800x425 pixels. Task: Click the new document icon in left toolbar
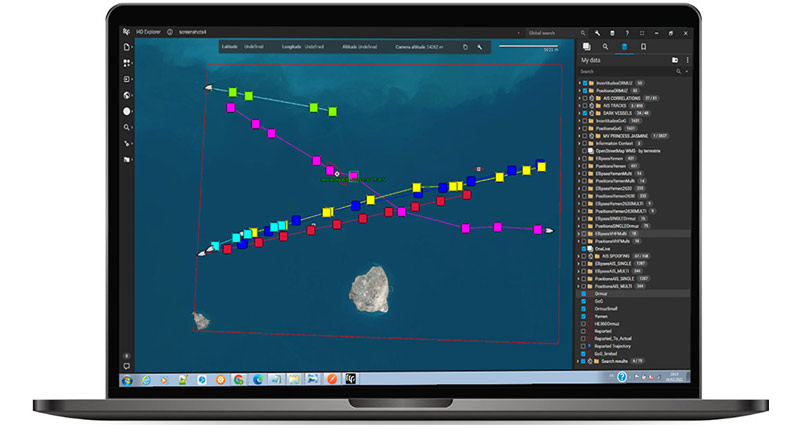pos(127,47)
